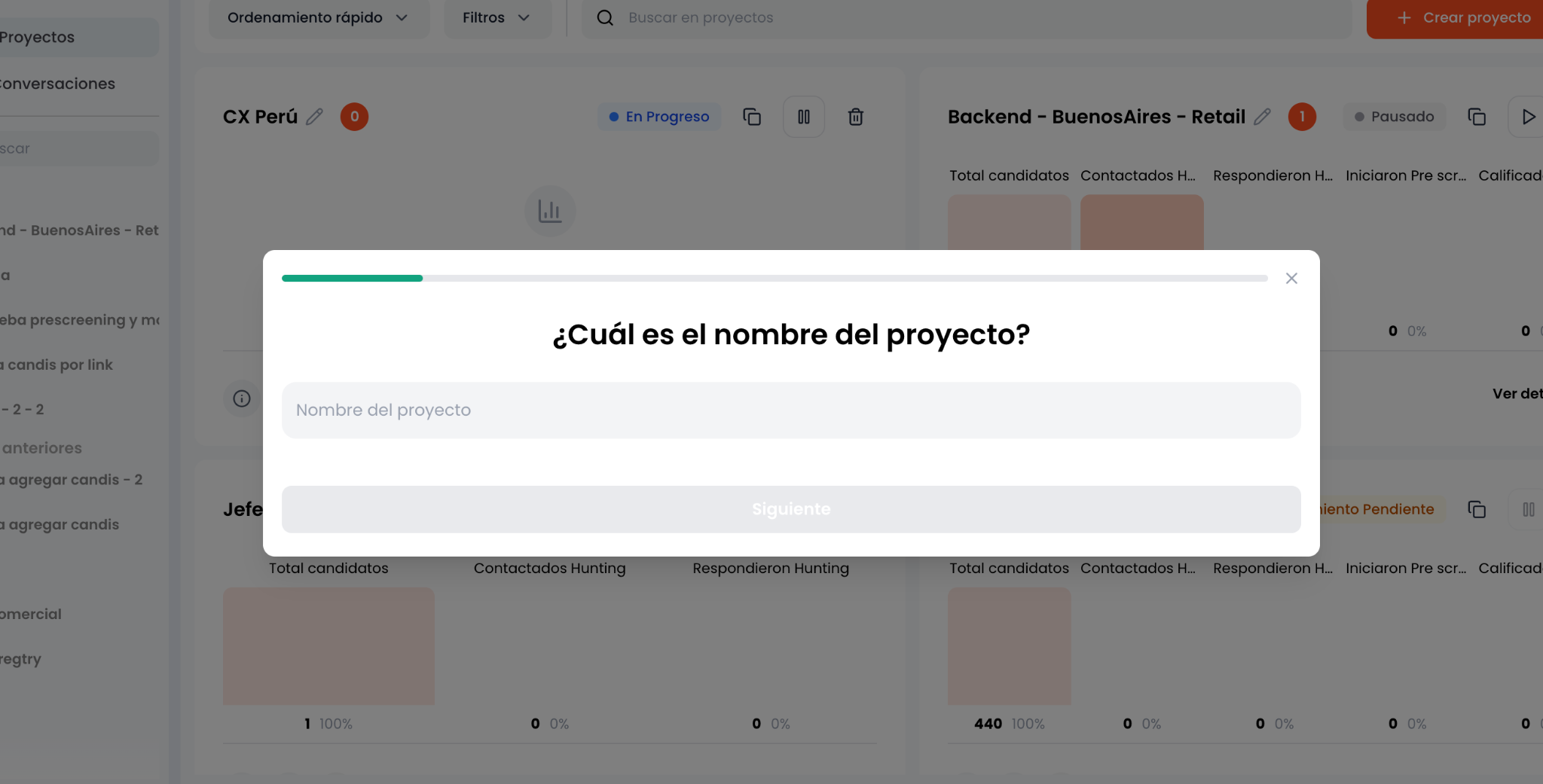This screenshot has width=1543, height=784.
Task: Click the En Progreso status badge
Action: pos(659,117)
